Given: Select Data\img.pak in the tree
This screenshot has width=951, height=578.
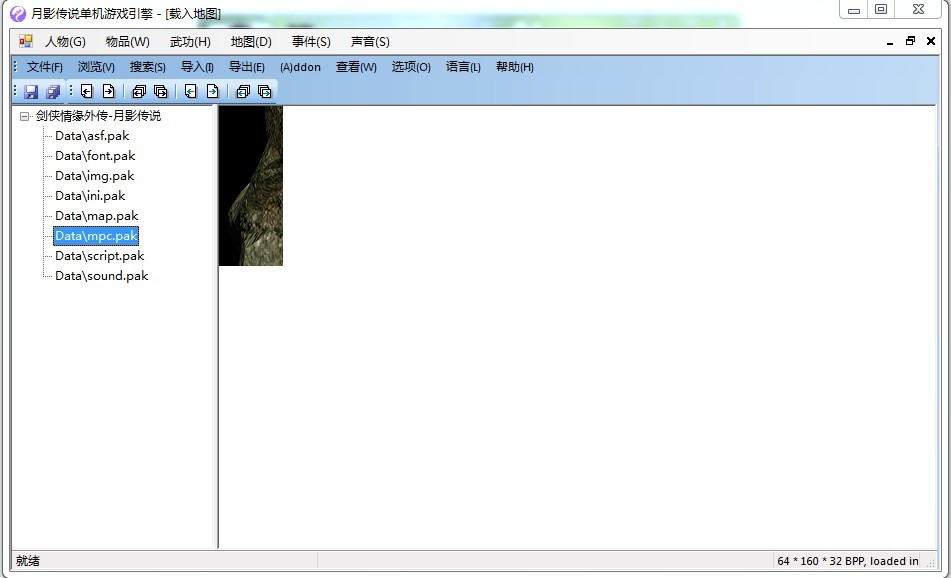Looking at the screenshot, I should coord(95,176).
